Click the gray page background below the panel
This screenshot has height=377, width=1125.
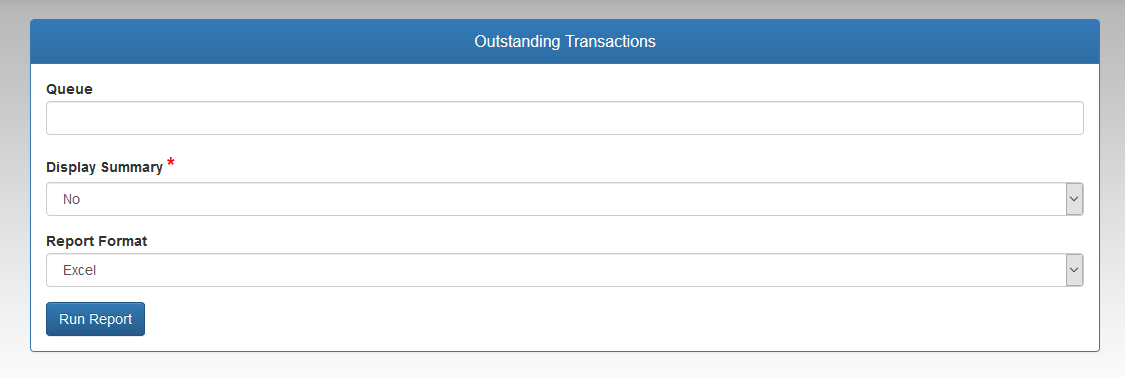pos(565,365)
